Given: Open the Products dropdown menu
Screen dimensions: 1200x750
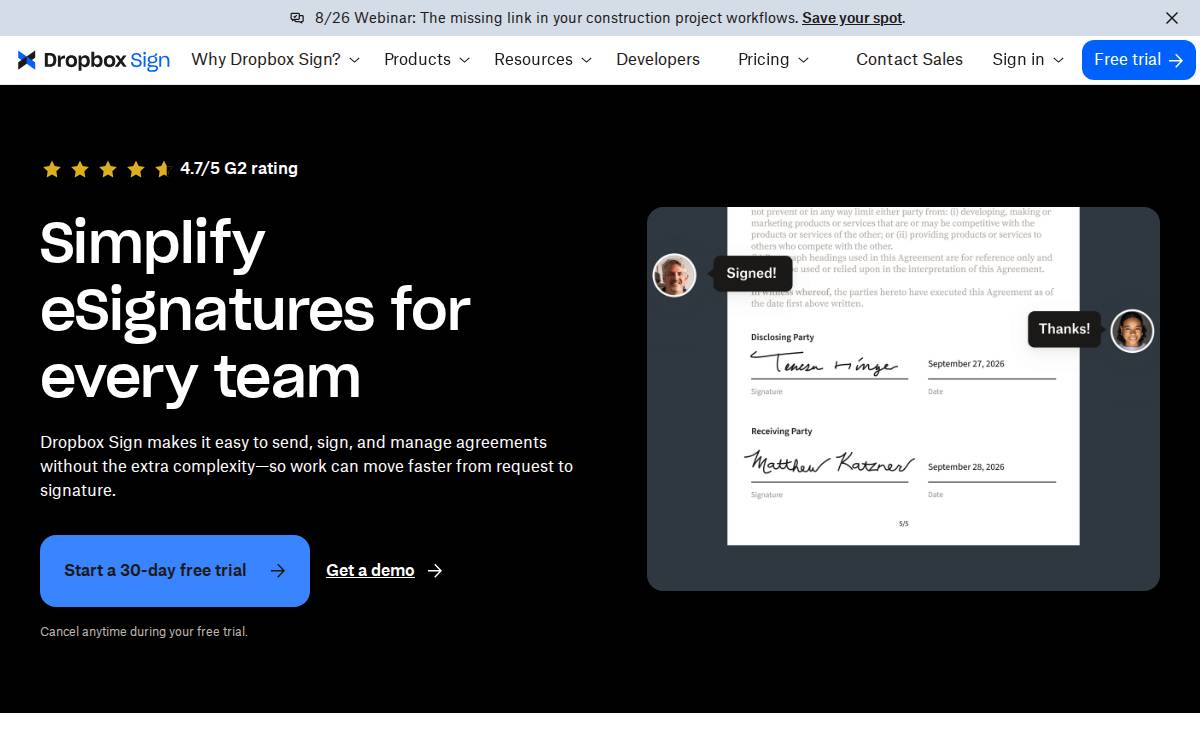Looking at the screenshot, I should click(427, 60).
